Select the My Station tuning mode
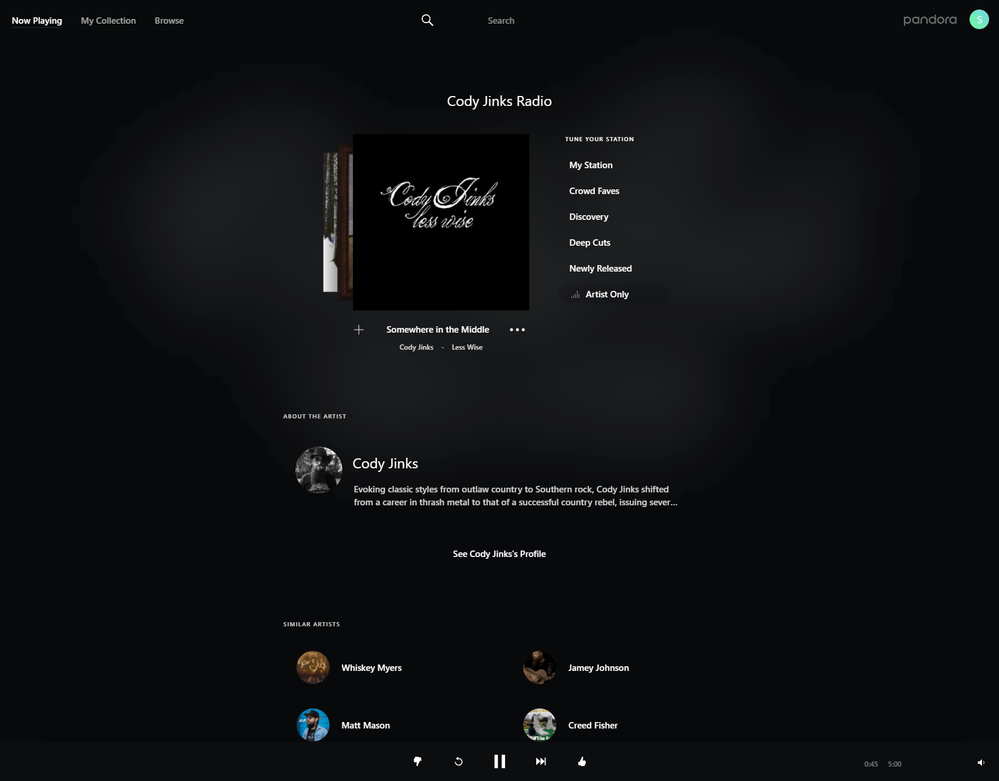 591,165
